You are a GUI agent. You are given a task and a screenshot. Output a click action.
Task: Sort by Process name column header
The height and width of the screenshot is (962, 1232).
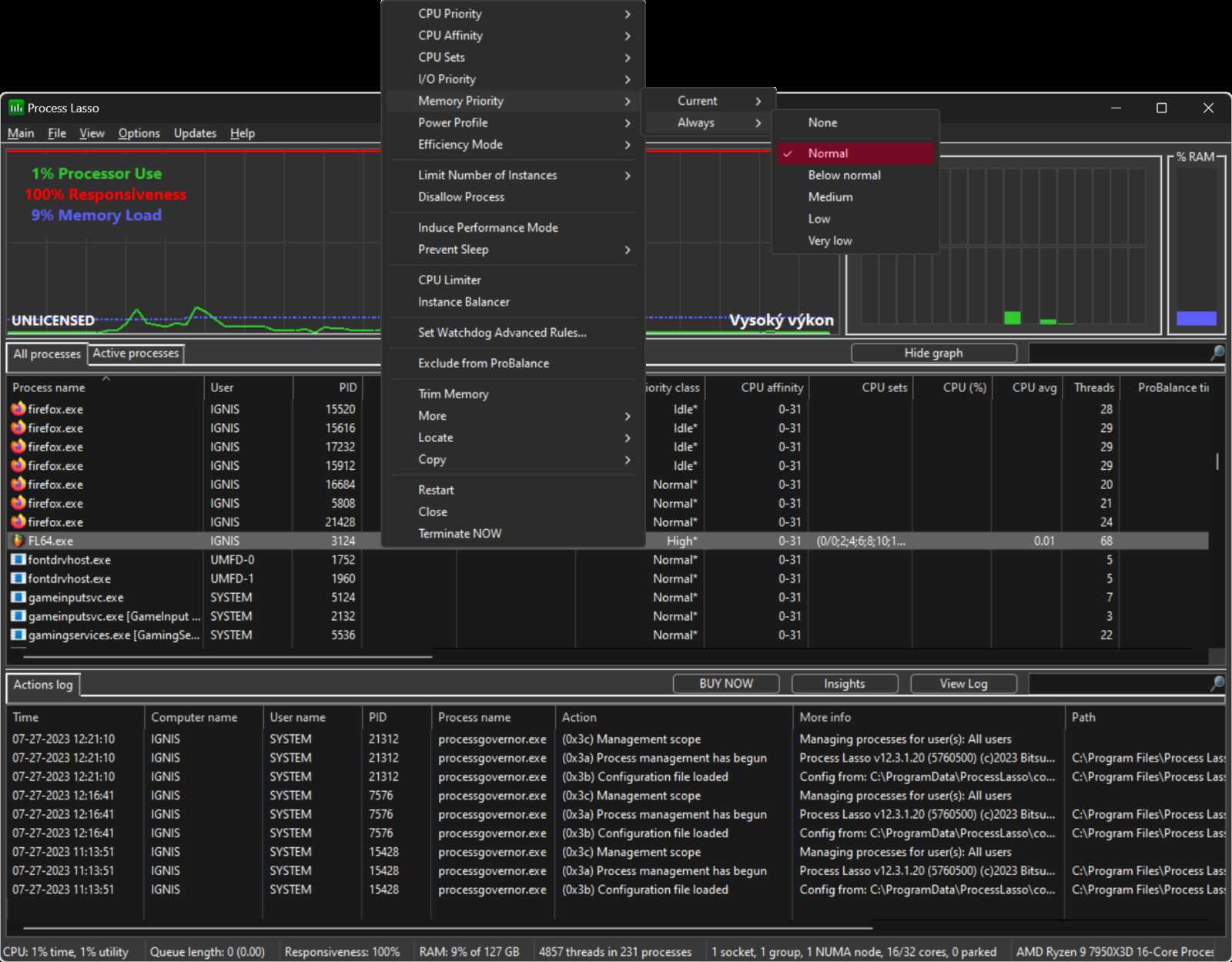click(106, 387)
